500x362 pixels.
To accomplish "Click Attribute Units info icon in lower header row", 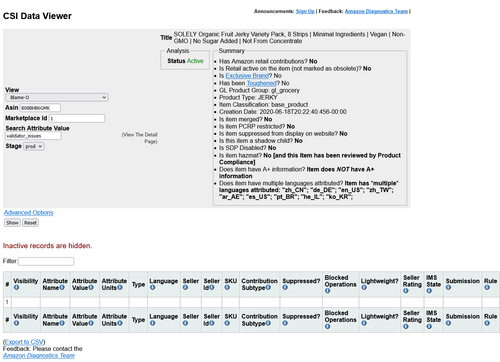I will click(x=120, y=323).
